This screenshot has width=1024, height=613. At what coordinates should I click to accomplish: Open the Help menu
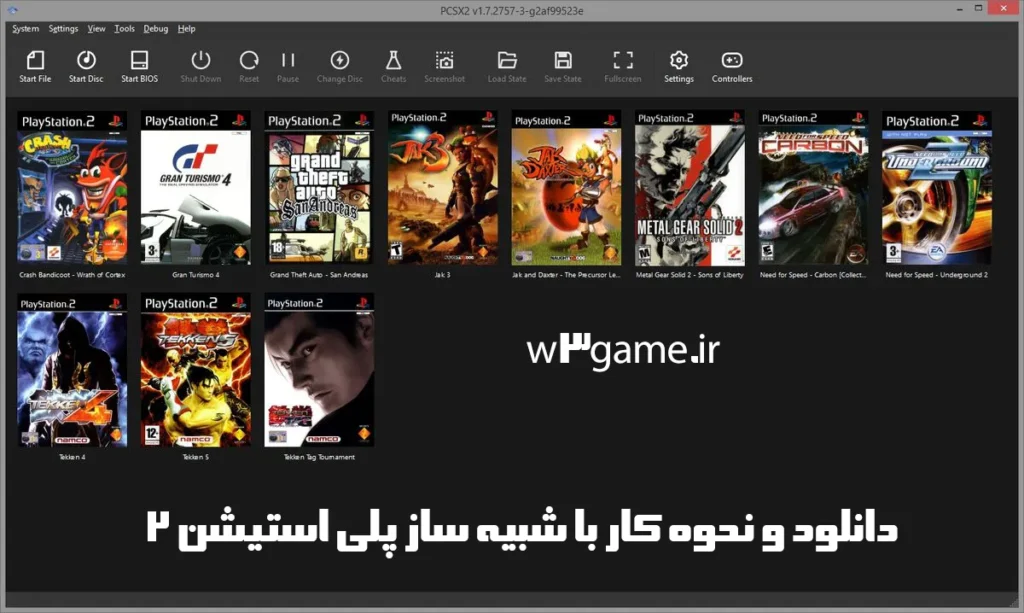186,29
